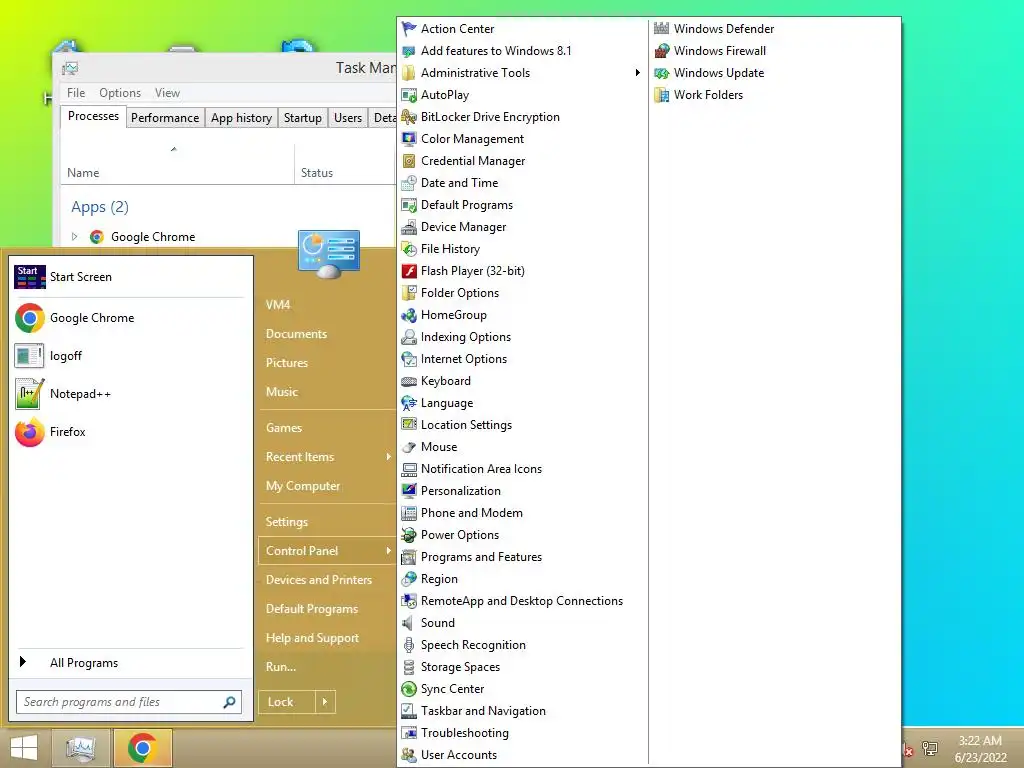Launch Firefox icon in Start menu
Image resolution: width=1024 pixels, height=768 pixels.
[29, 432]
